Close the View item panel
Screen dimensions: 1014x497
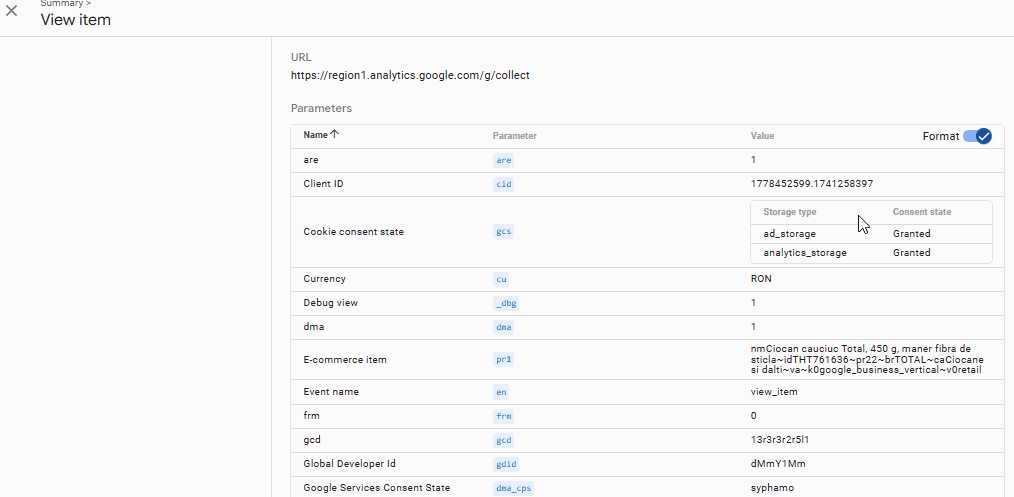pos(12,11)
